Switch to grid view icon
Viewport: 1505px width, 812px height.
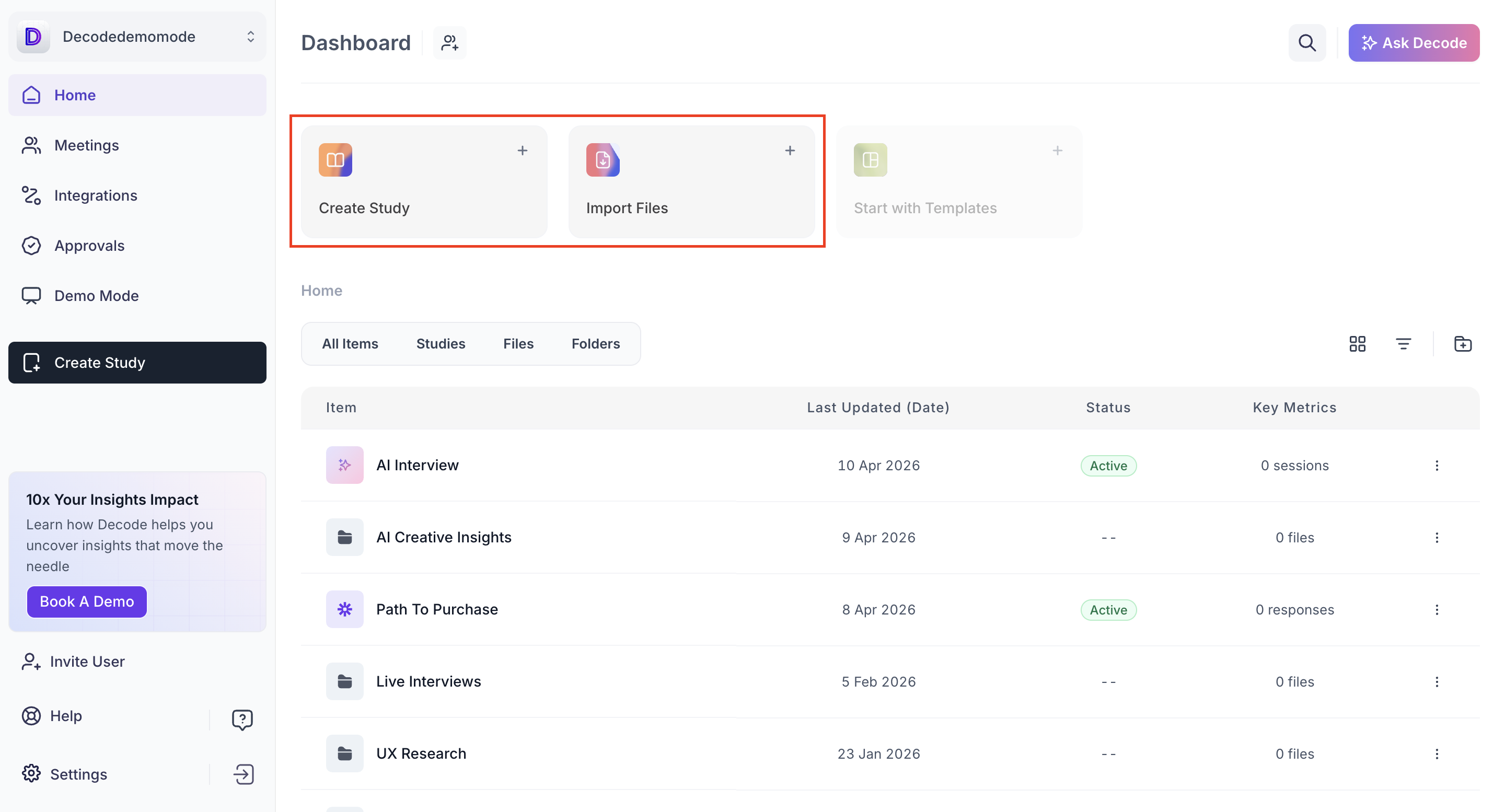pos(1357,343)
